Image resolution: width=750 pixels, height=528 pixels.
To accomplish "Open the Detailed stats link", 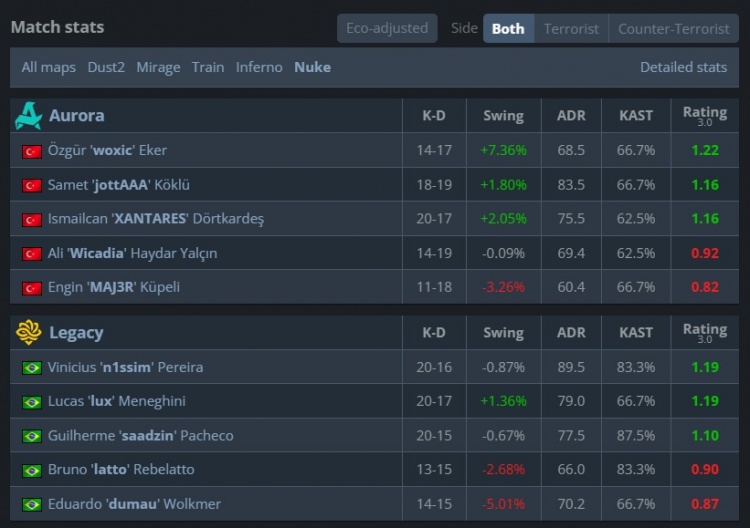I will point(683,67).
